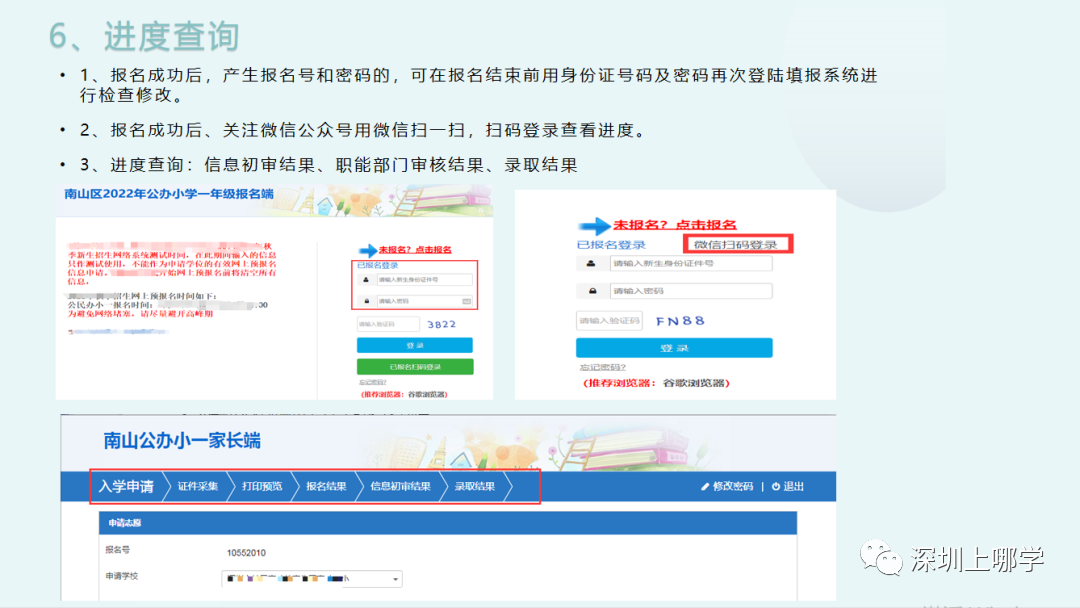Choose the 微信扫码登录 option

coord(737,244)
